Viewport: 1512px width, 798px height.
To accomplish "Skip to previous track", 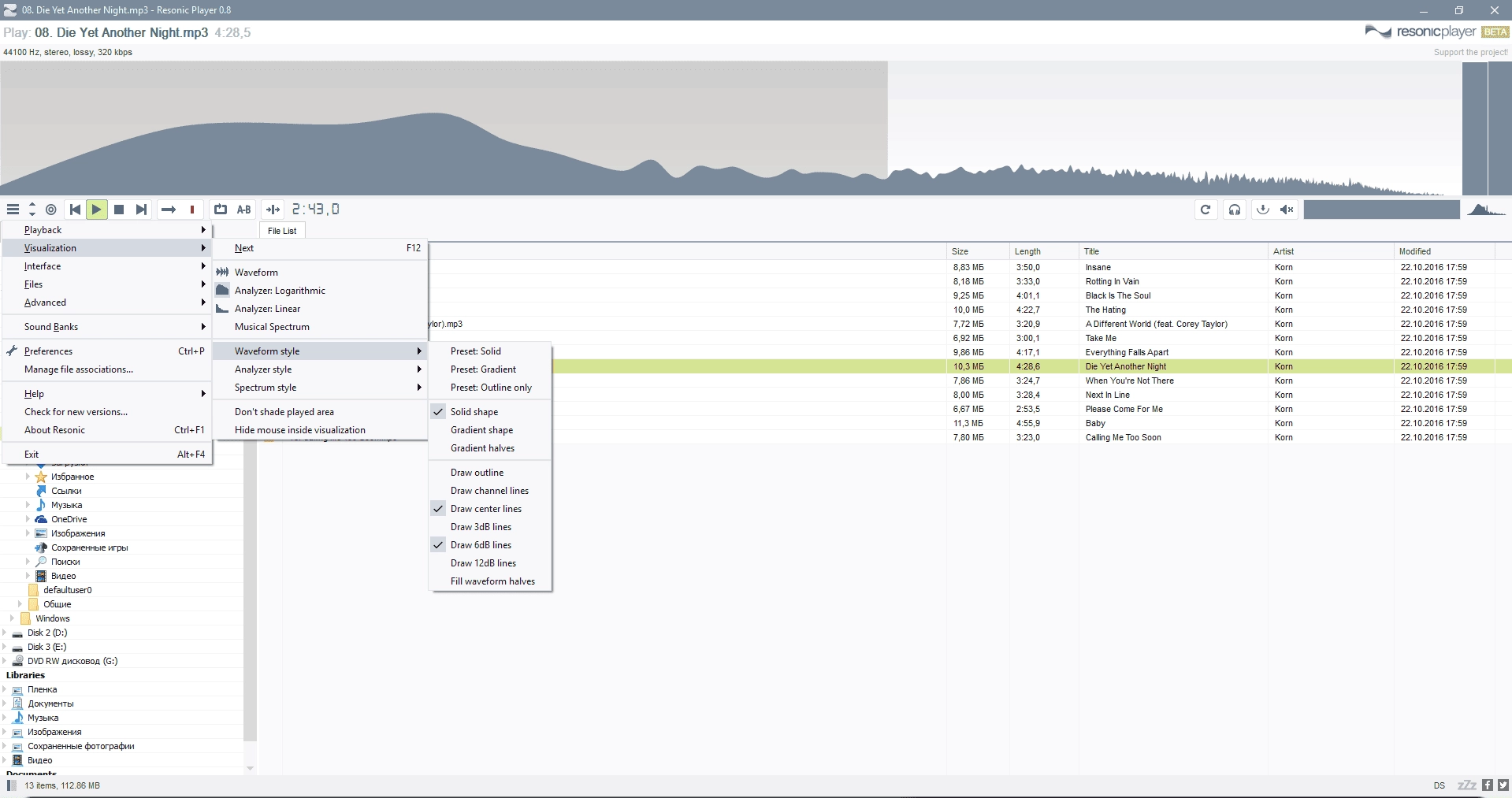I will (x=75, y=210).
